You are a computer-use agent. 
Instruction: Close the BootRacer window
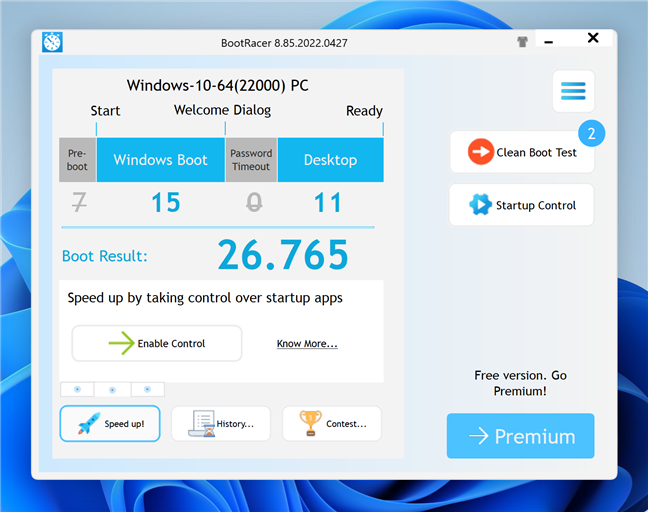tap(593, 38)
